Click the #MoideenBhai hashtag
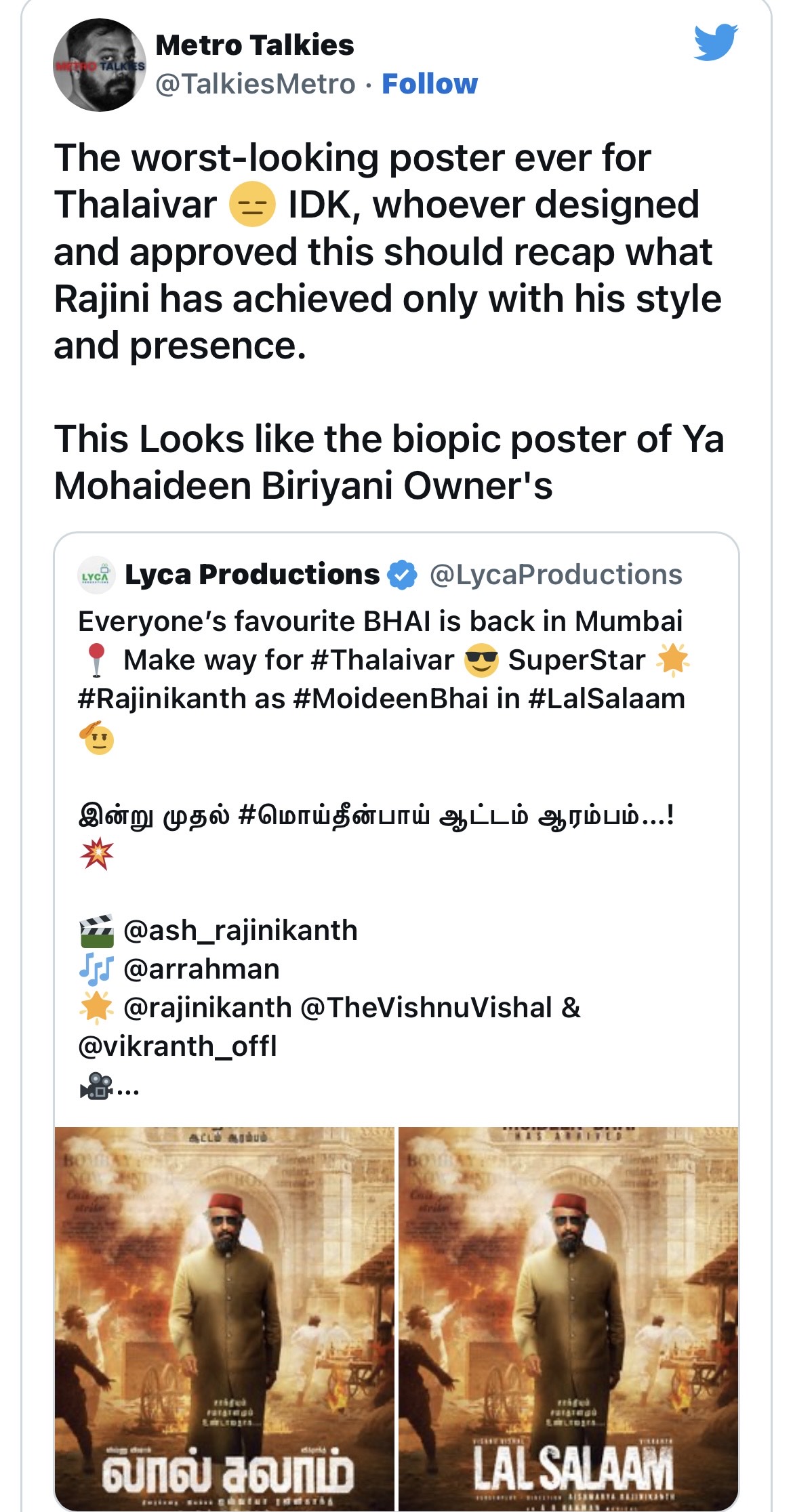Image resolution: width=793 pixels, height=1512 pixels. coord(390,699)
